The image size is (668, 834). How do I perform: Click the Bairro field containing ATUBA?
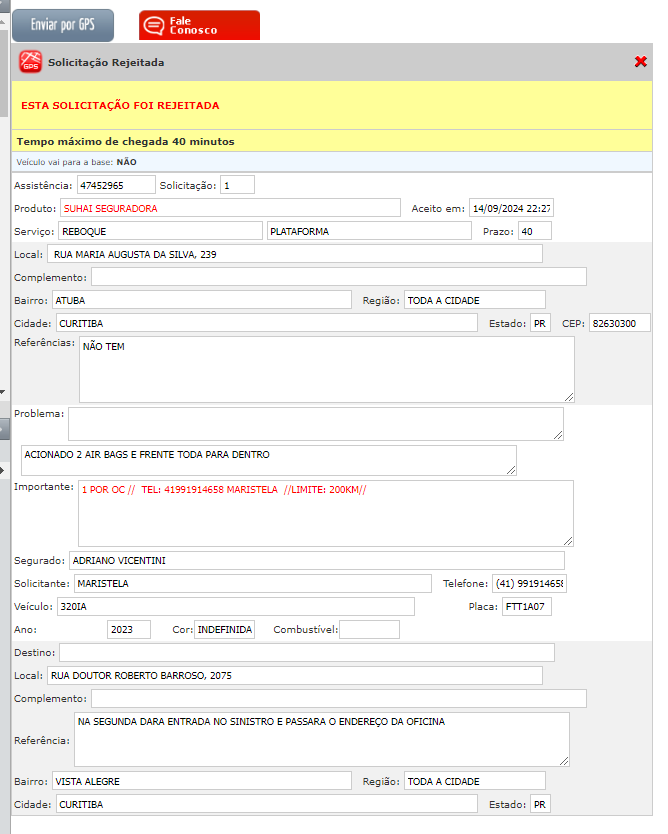(x=201, y=300)
